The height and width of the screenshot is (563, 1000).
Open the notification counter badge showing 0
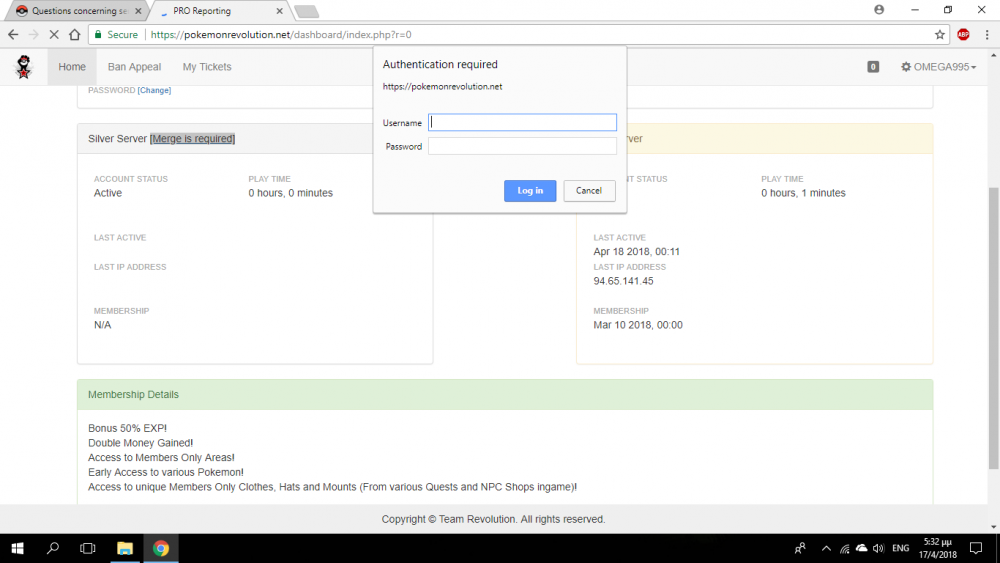point(873,66)
